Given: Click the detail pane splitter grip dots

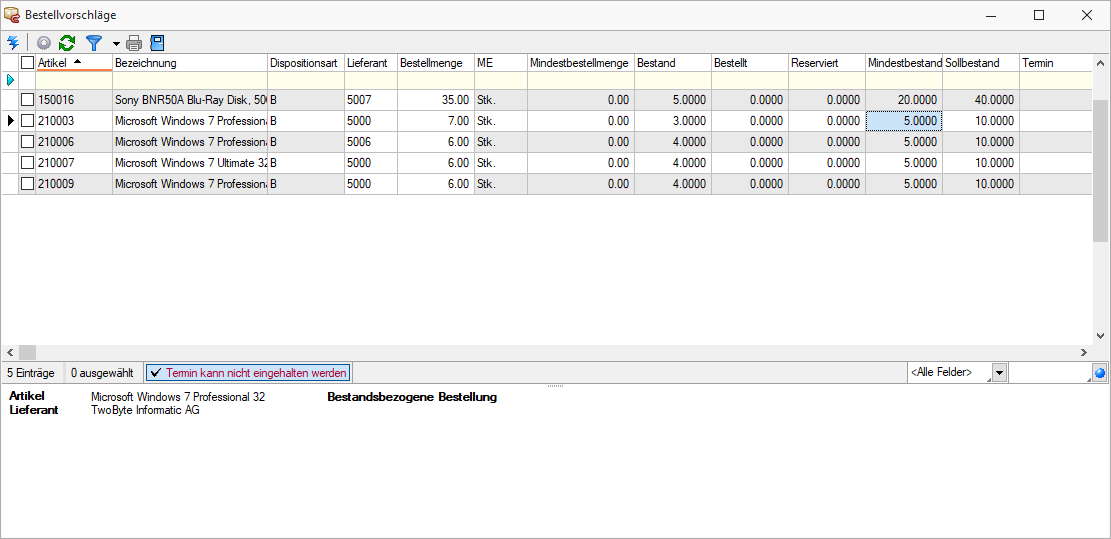Looking at the screenshot, I should click(x=556, y=386).
